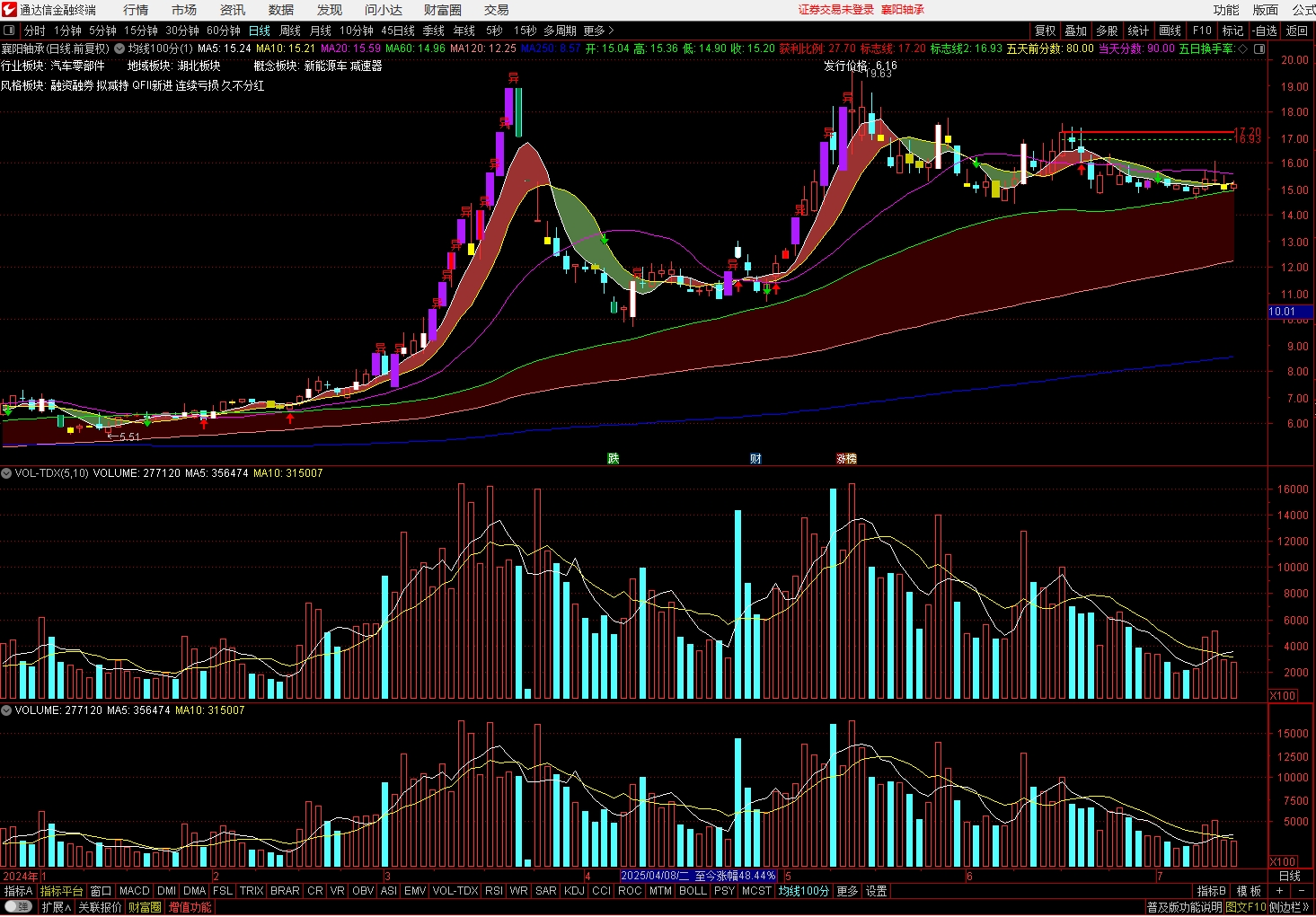
Task: Open the 数据 menu
Action: point(281,10)
